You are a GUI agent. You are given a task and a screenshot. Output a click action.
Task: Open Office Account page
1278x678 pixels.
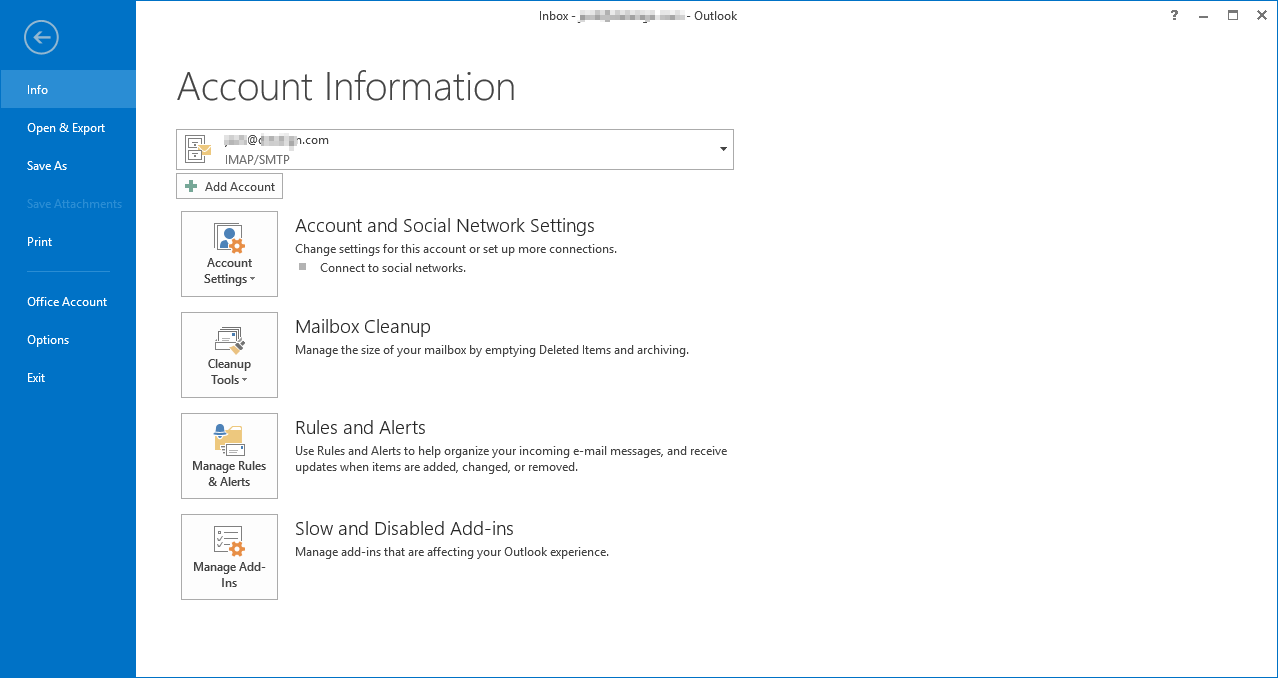pos(68,301)
